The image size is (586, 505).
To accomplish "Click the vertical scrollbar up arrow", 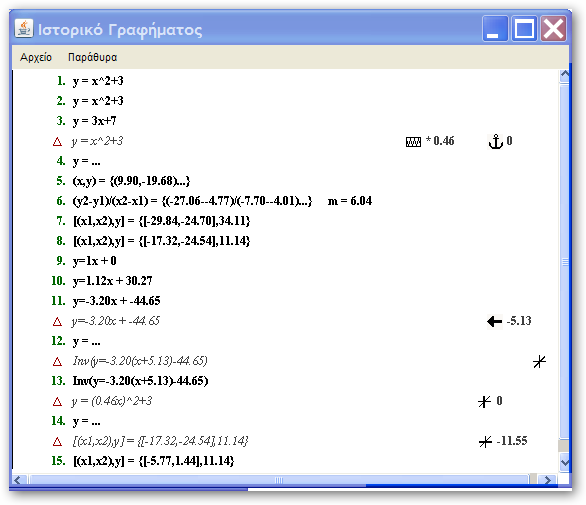I will [564, 76].
